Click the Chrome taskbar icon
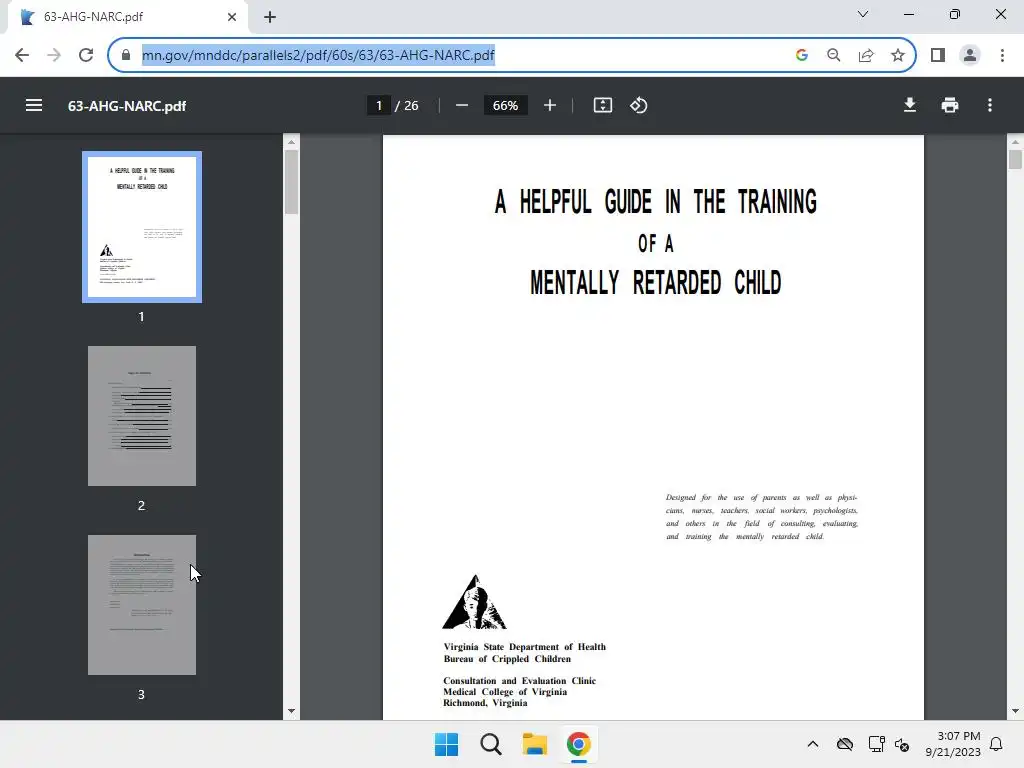The height and width of the screenshot is (768, 1024). (x=579, y=744)
